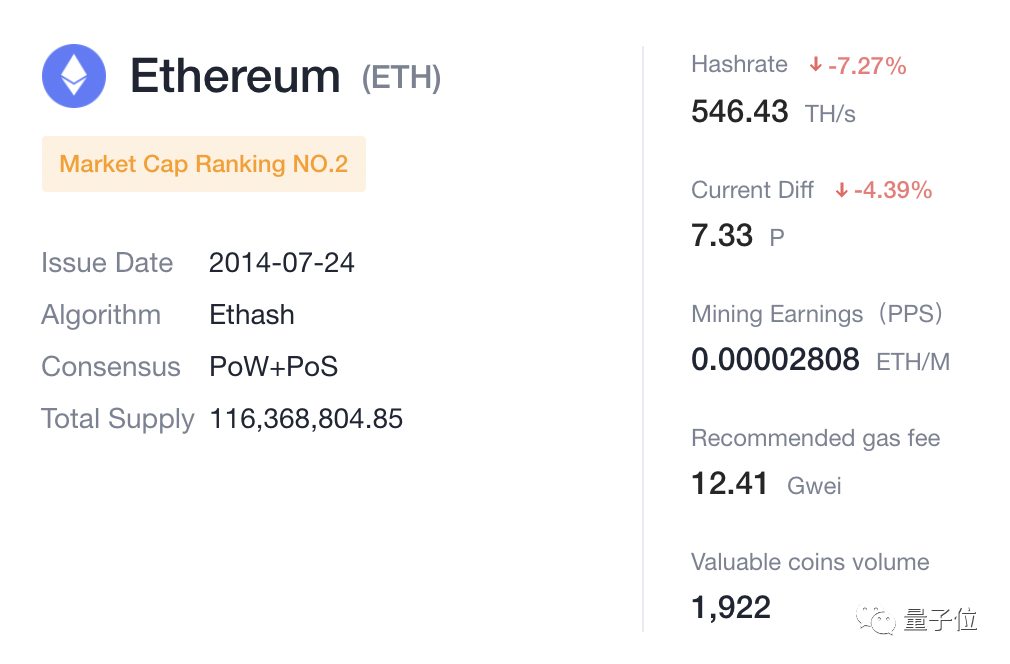Click the Market Cap Ranking NO.2 badge
The image size is (1010, 664).
(x=203, y=164)
